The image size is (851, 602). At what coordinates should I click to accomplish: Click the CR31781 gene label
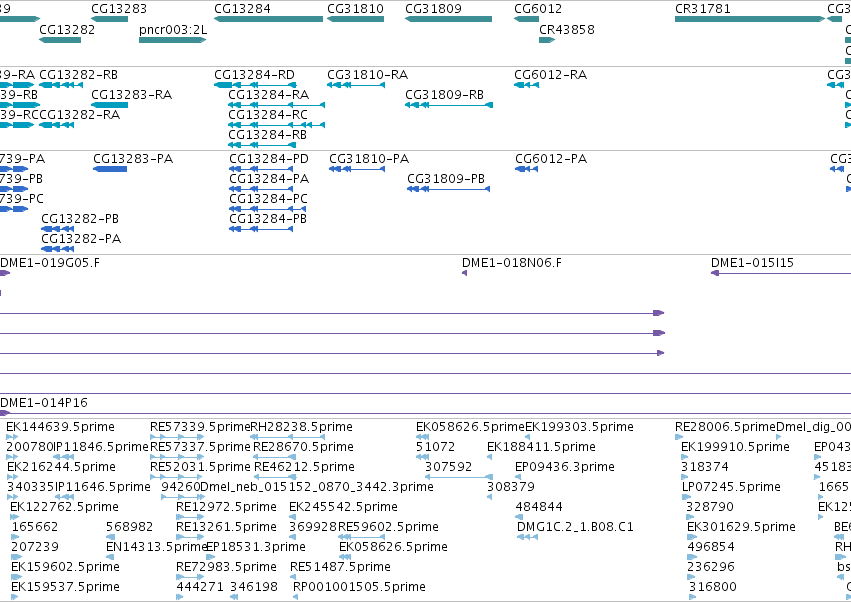702,9
